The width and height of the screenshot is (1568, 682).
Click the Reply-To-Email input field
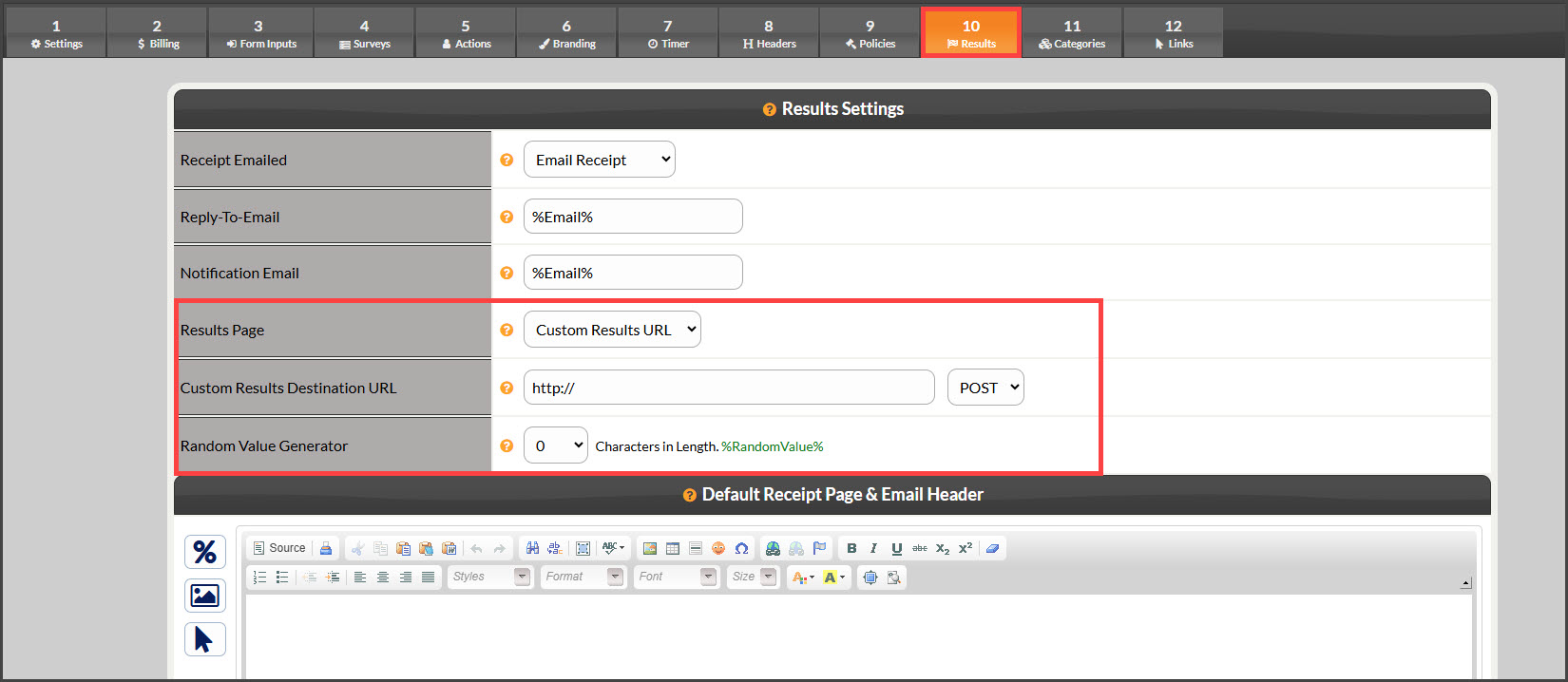(633, 217)
